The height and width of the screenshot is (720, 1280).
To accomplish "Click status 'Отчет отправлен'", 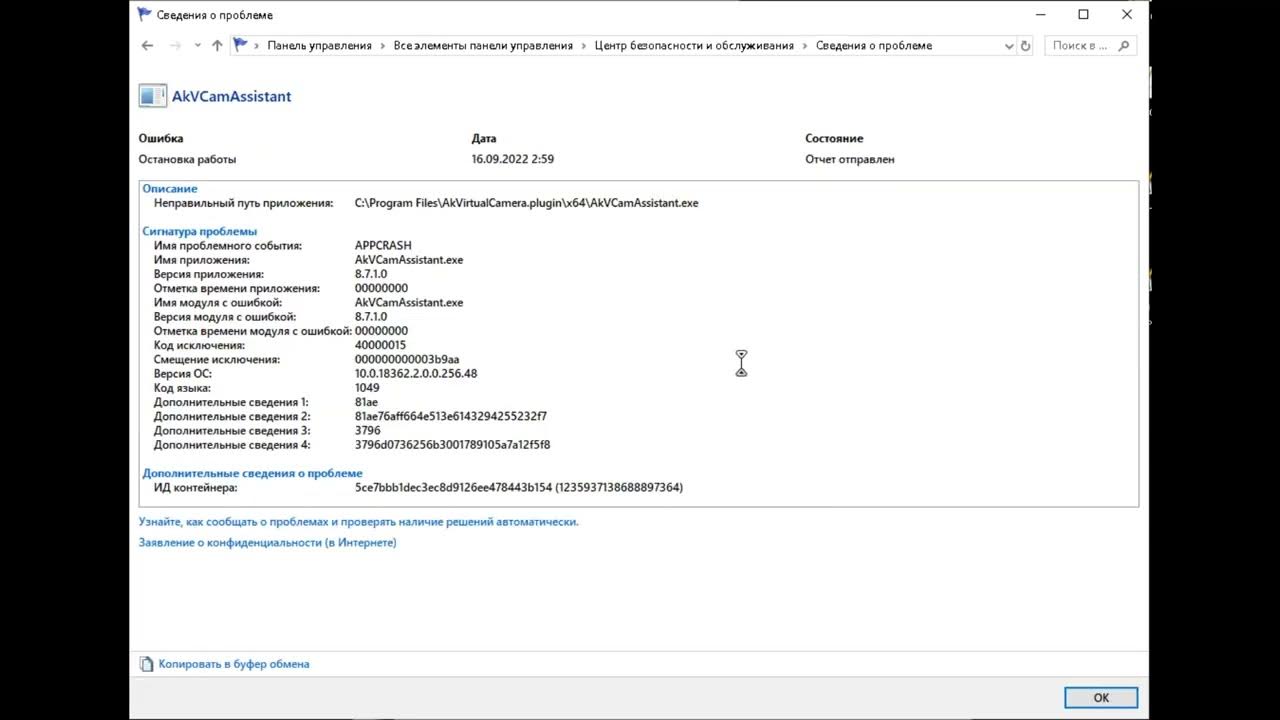I will [850, 160].
